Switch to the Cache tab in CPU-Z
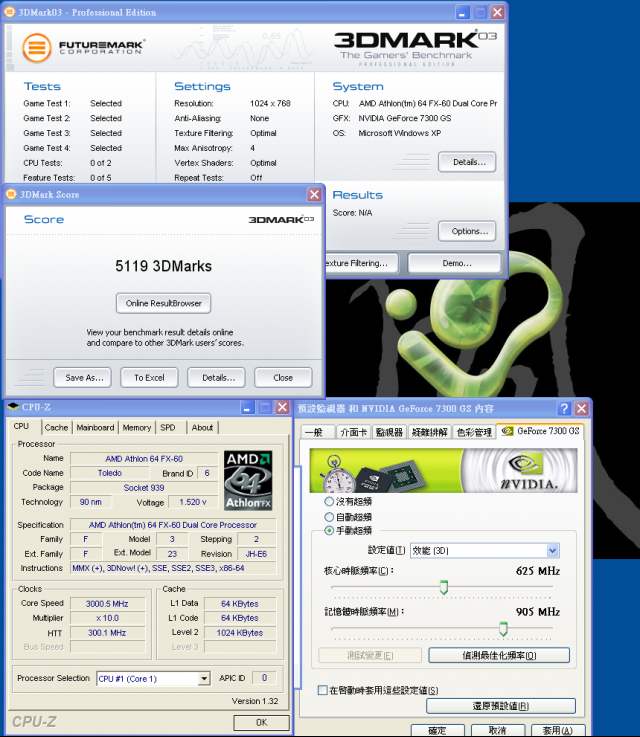 (x=56, y=427)
